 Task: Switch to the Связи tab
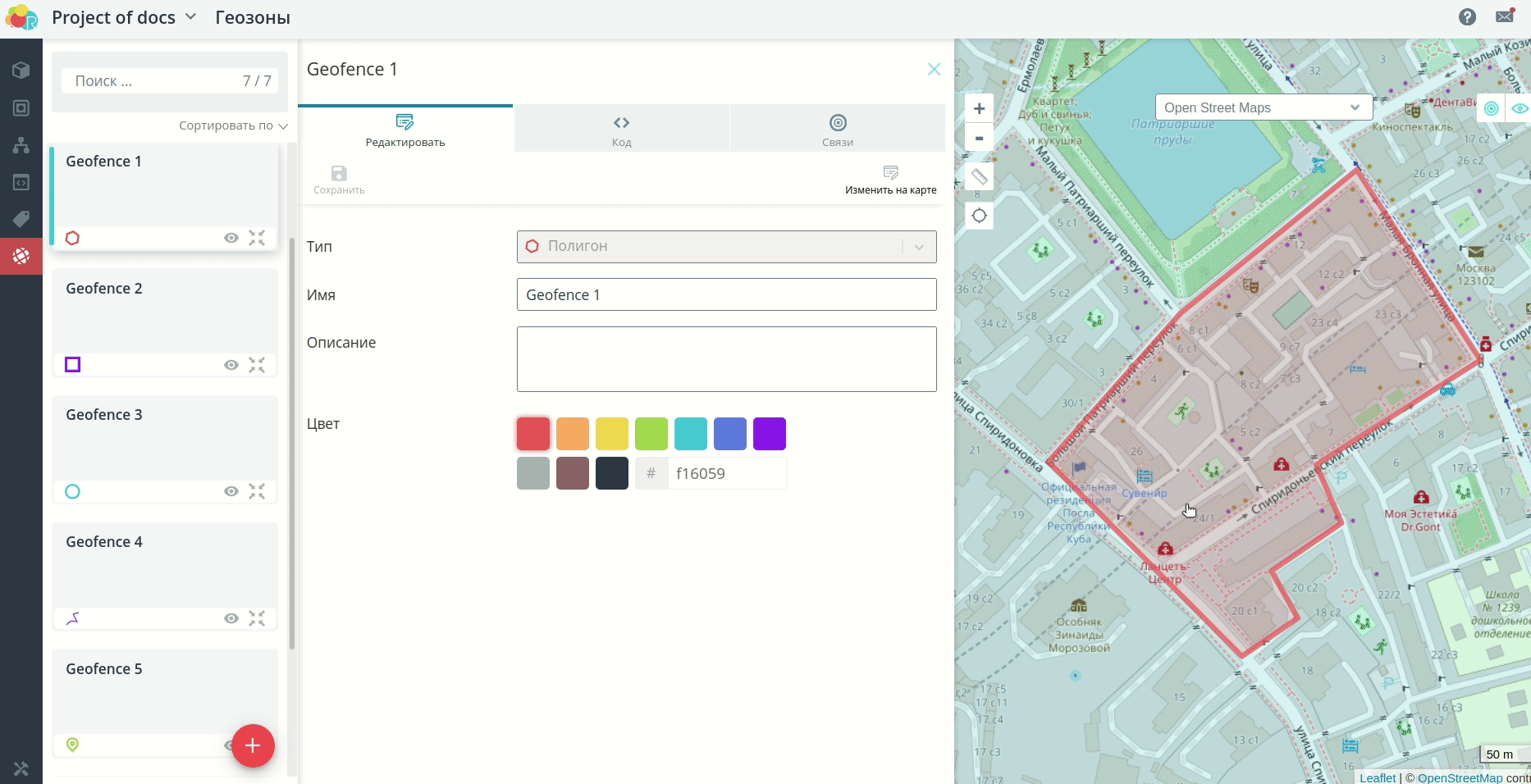838,130
